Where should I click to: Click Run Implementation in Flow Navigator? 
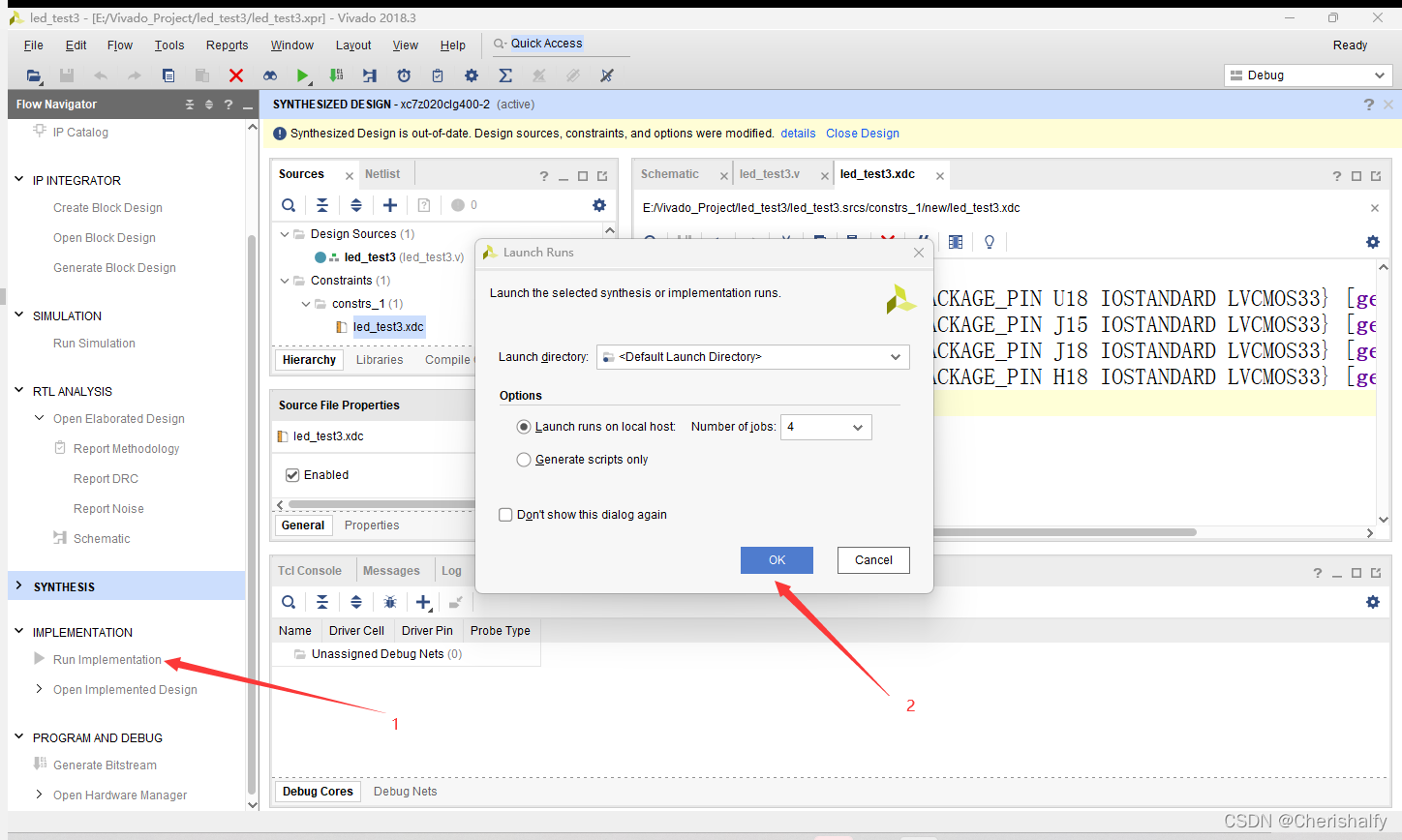tap(107, 660)
